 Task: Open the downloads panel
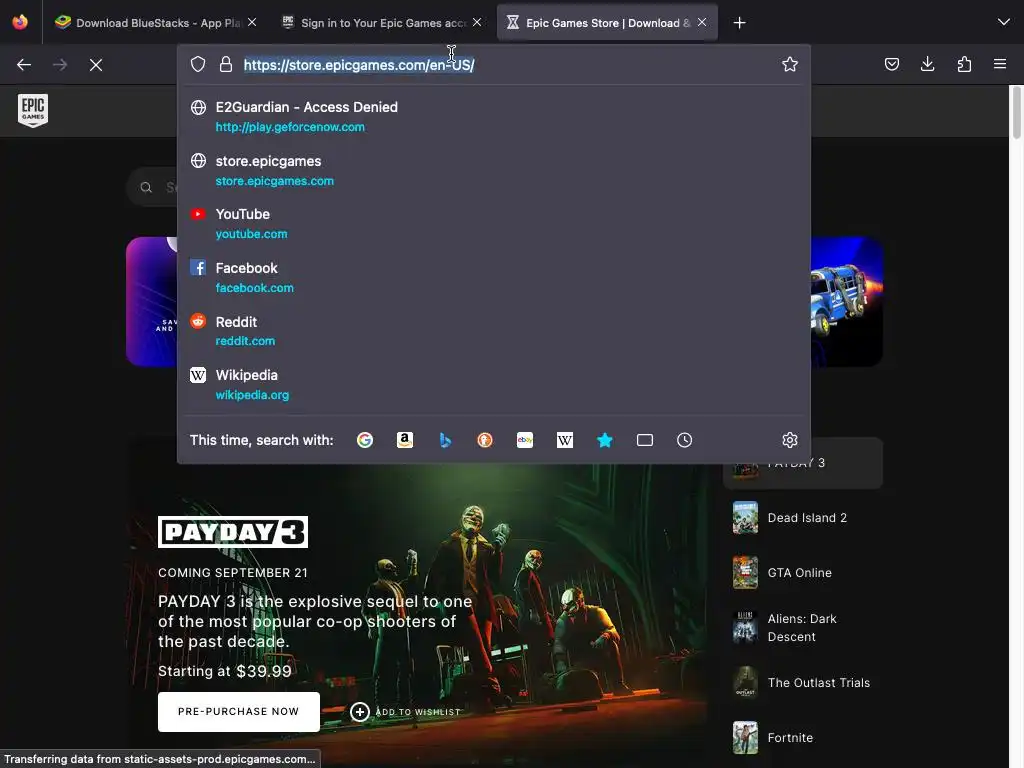click(x=927, y=64)
